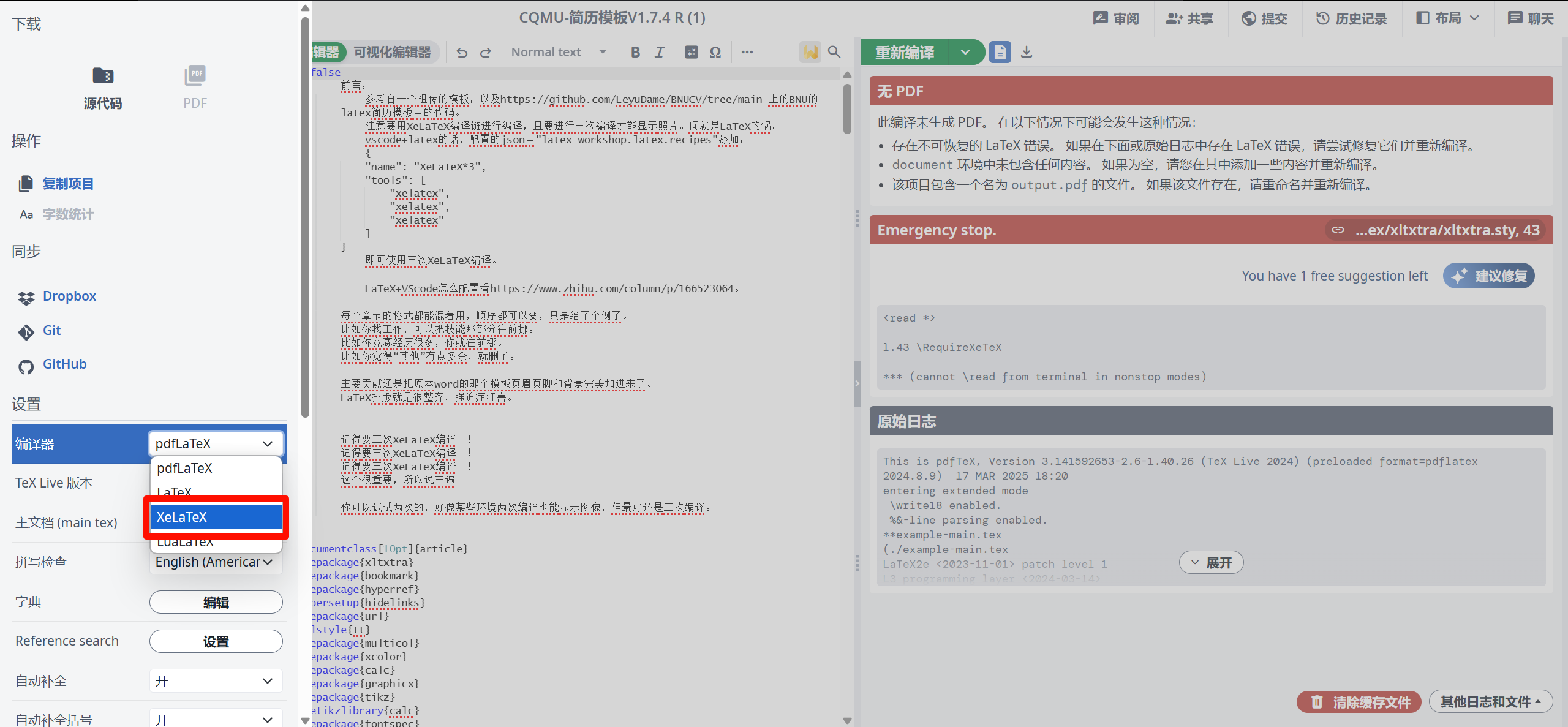Viewport: 1568px width, 727px height.
Task: Toggle bold formatting
Action: pyautogui.click(x=635, y=53)
